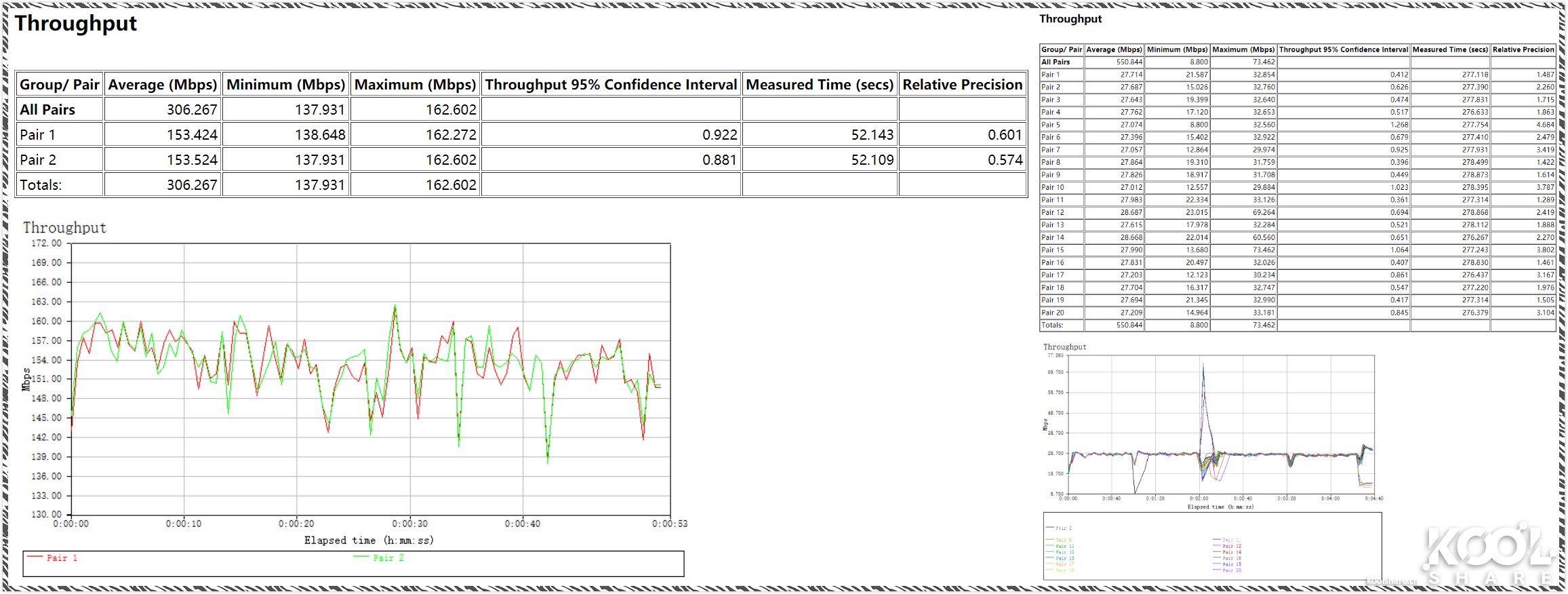Click the Pair 1 maximum value 162.272
The width and height of the screenshot is (1568, 594).
[x=451, y=135]
